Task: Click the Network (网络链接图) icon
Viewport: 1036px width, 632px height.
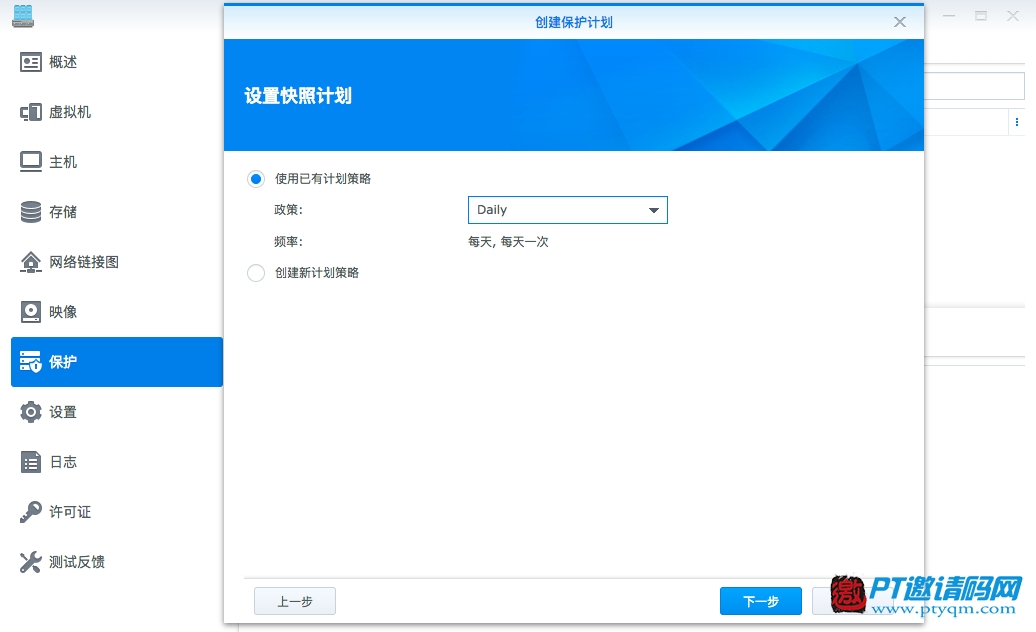Action: click(31, 262)
